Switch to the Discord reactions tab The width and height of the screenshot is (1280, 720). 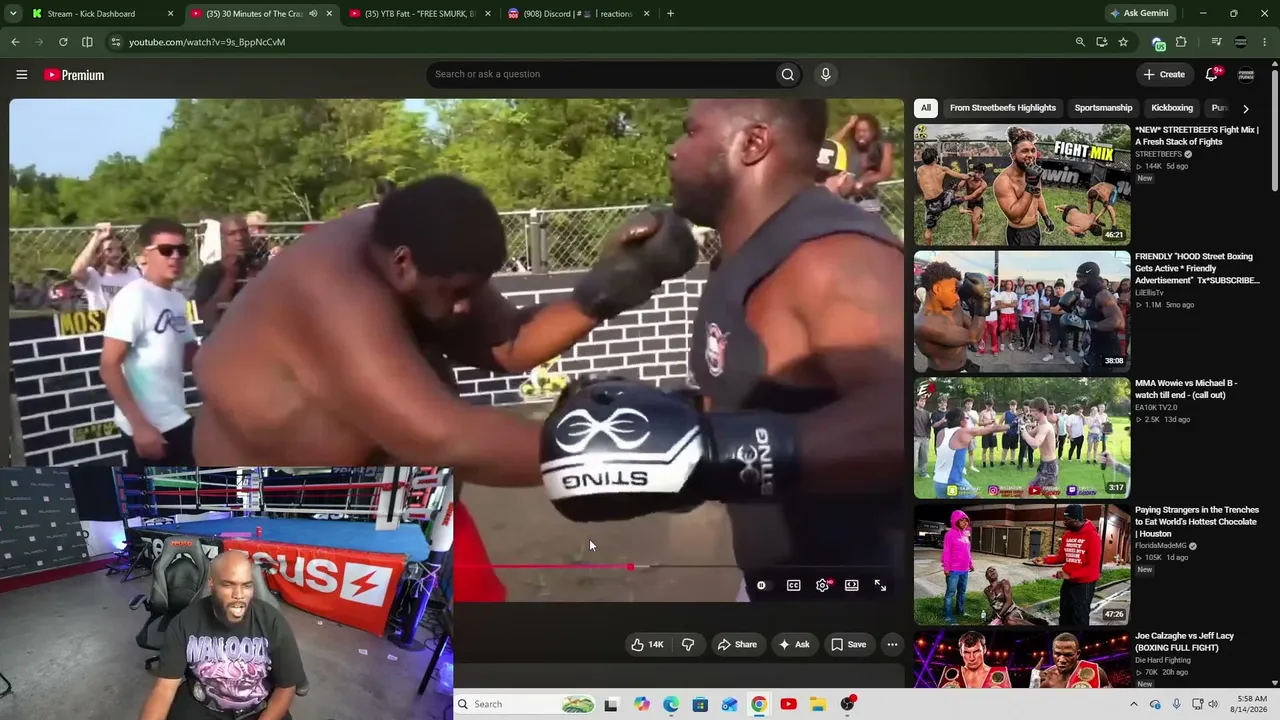(578, 14)
